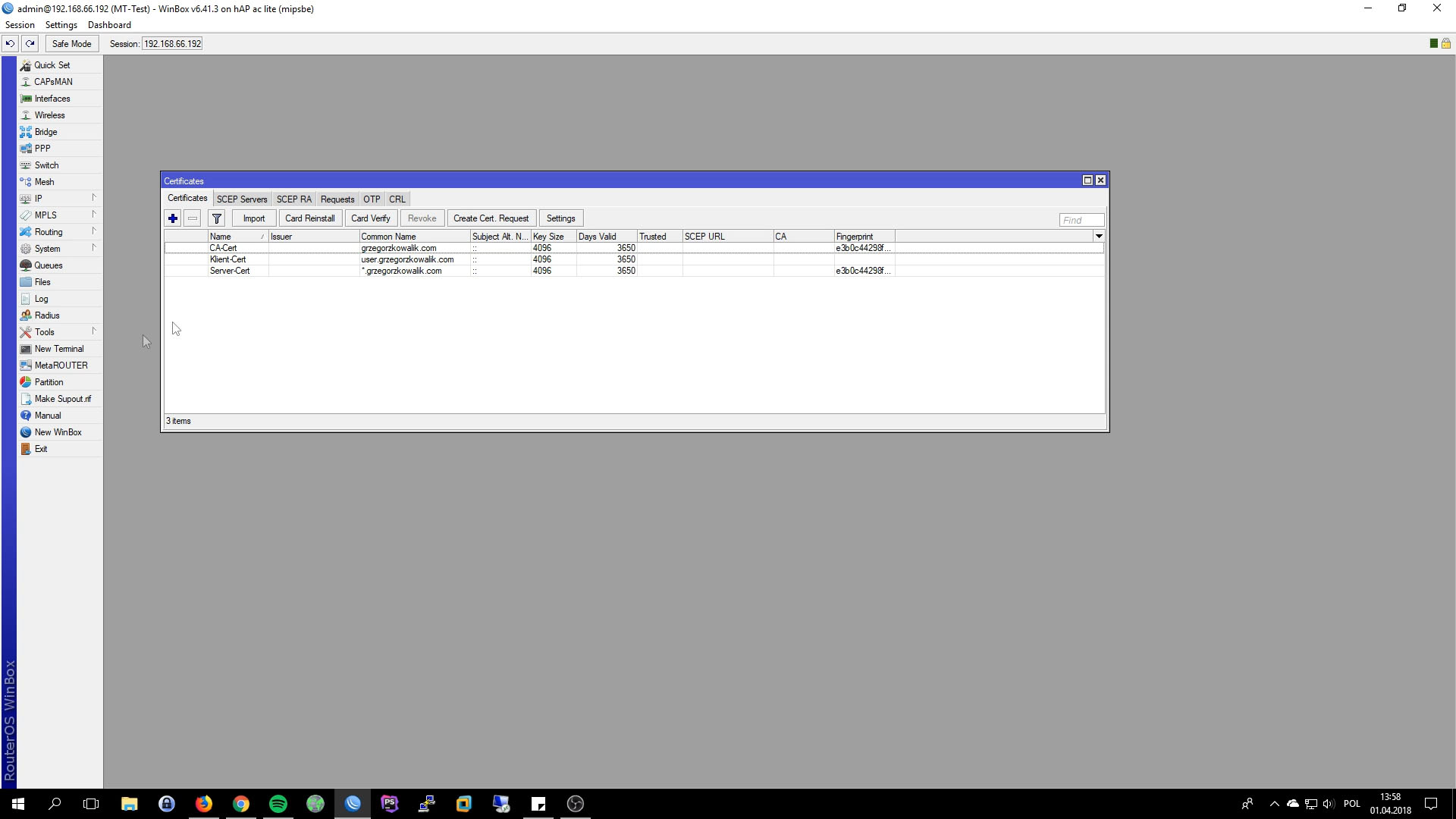Select the Klient-Cert row

[634, 259]
